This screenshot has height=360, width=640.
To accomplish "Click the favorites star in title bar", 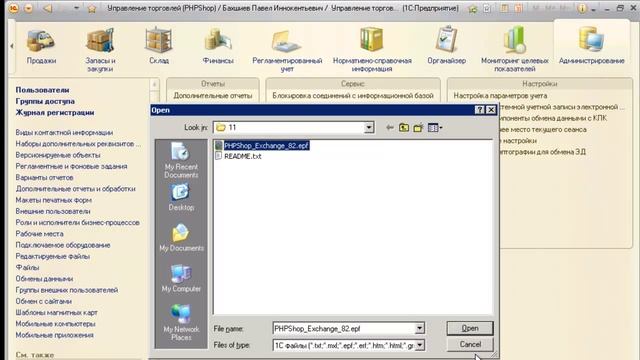I will coord(91,9).
